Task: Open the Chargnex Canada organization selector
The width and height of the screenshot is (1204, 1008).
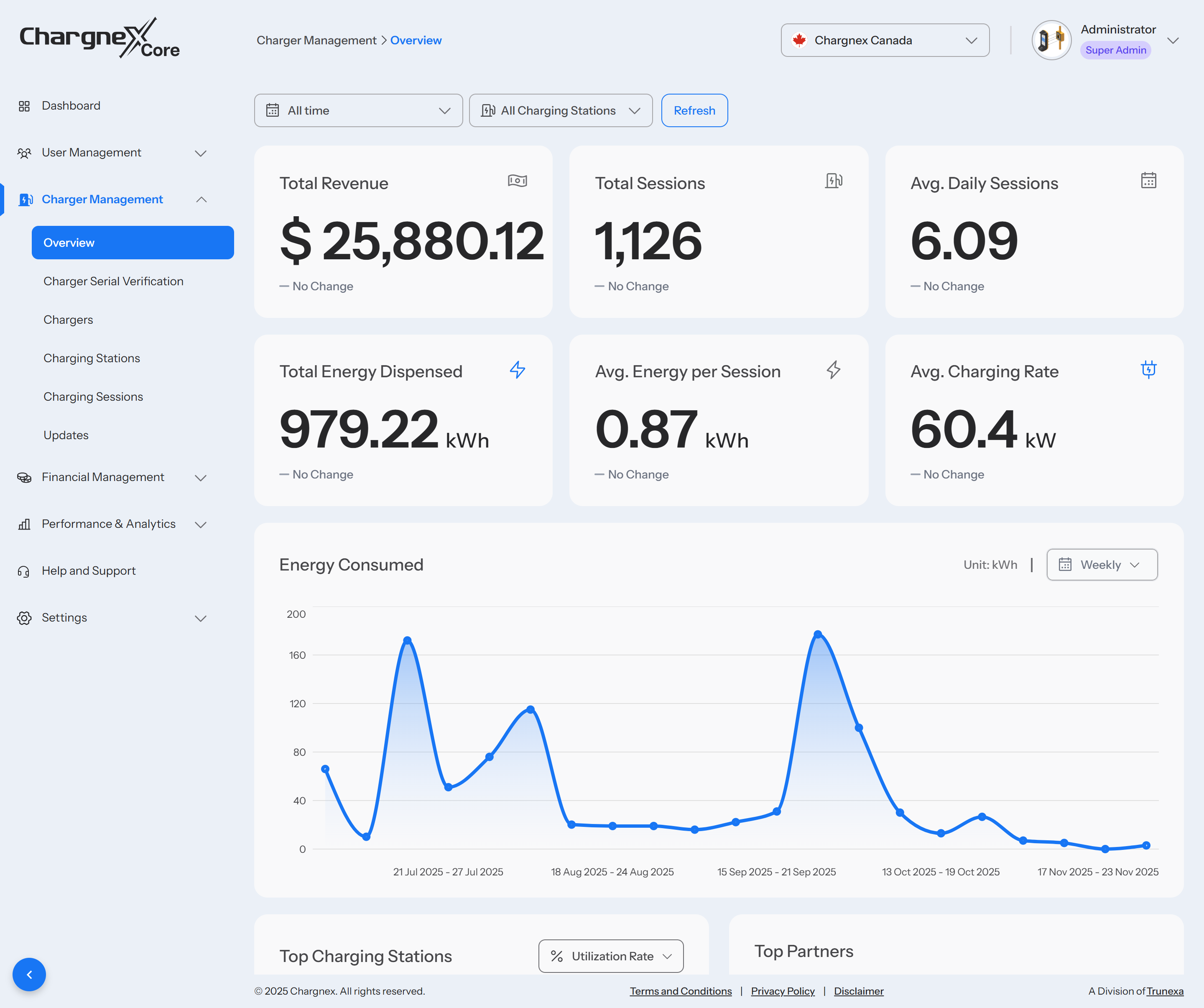Action: point(885,40)
